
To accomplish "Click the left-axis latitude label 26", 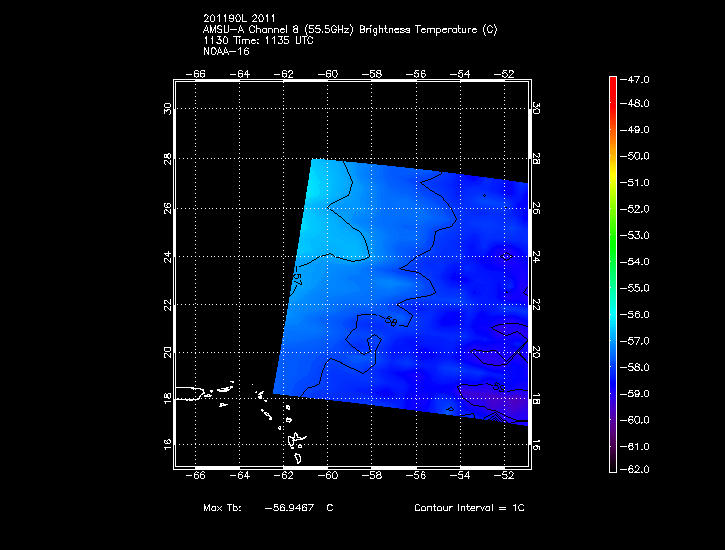I will coord(167,208).
